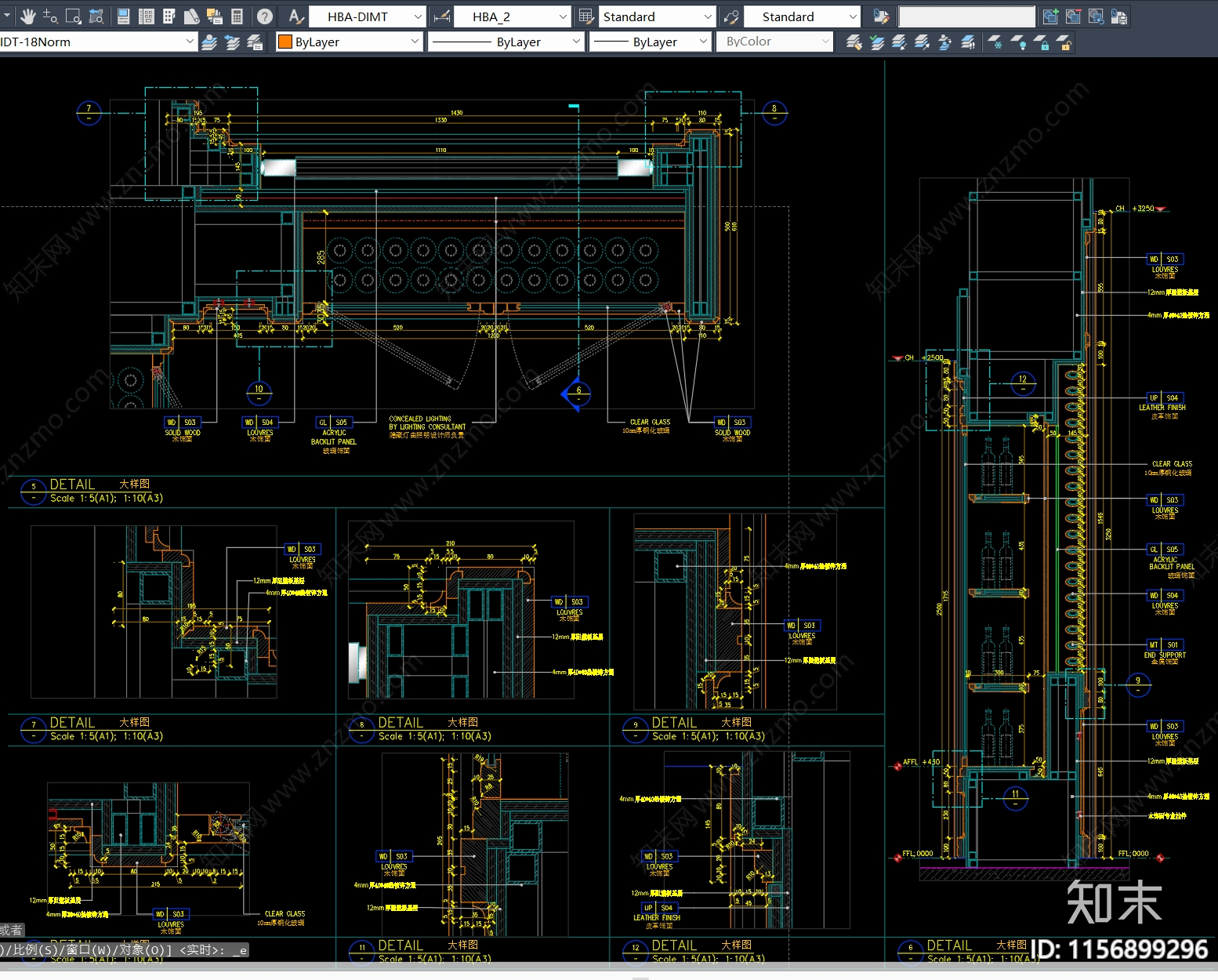Open the Dimension Style manager icon
Viewport: 1218px width, 980px height.
441,16
